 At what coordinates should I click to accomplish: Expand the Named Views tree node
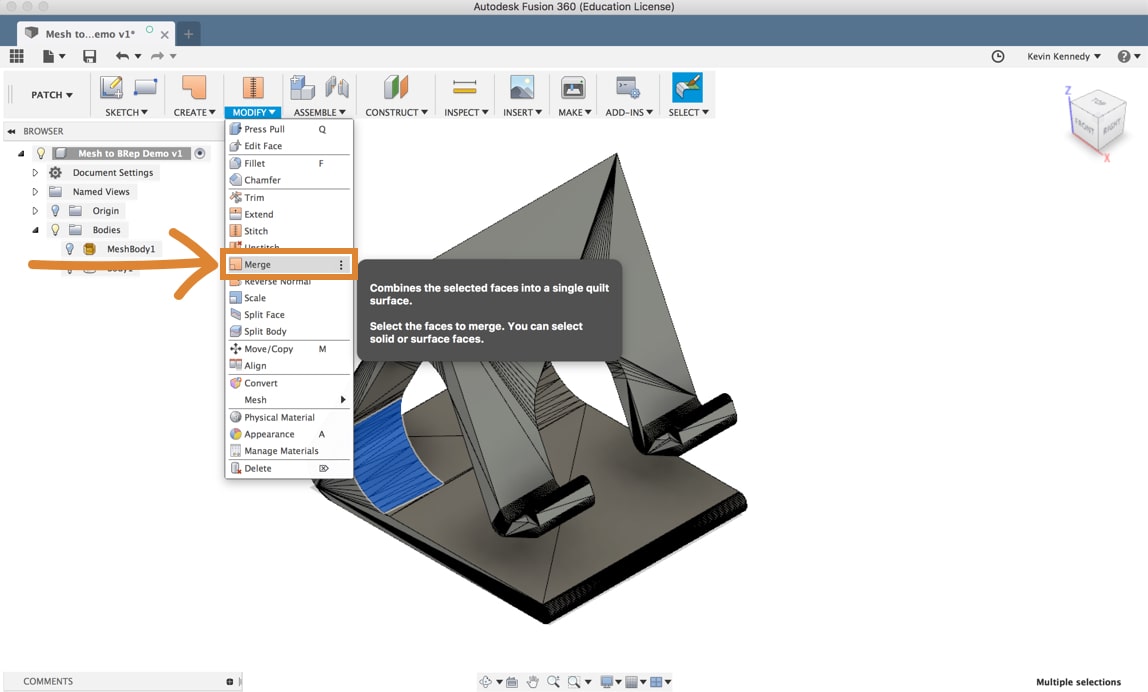click(x=34, y=191)
